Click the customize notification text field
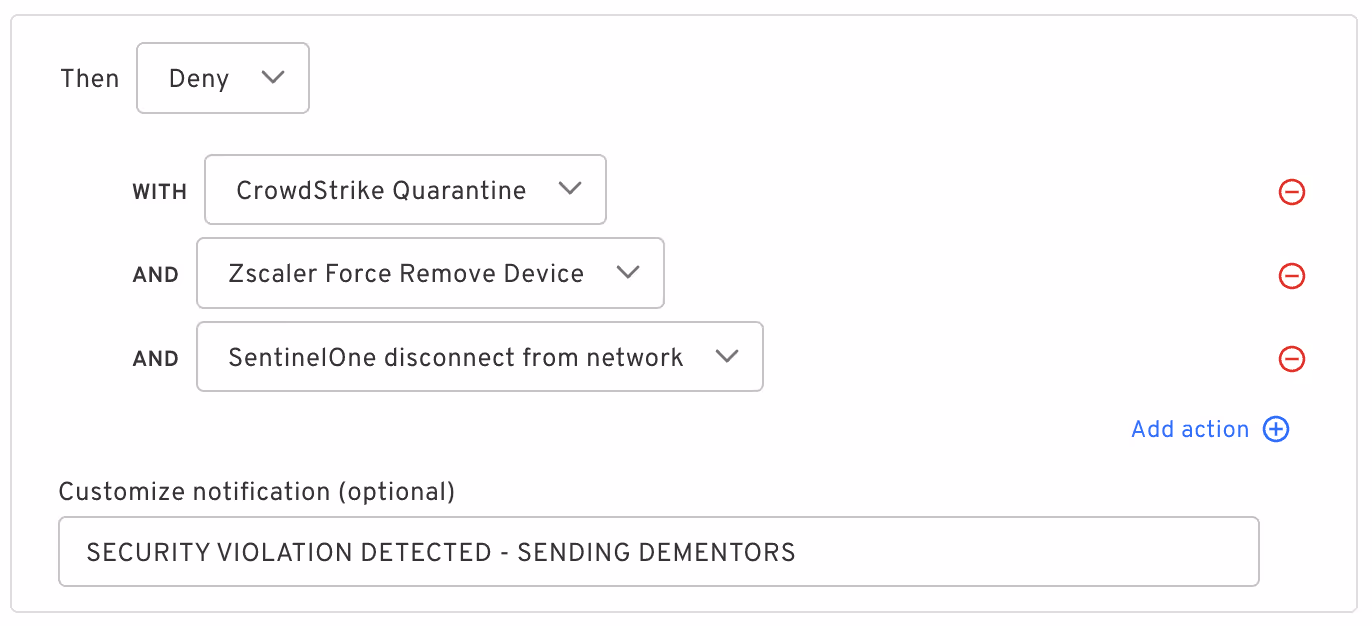 click(x=659, y=551)
